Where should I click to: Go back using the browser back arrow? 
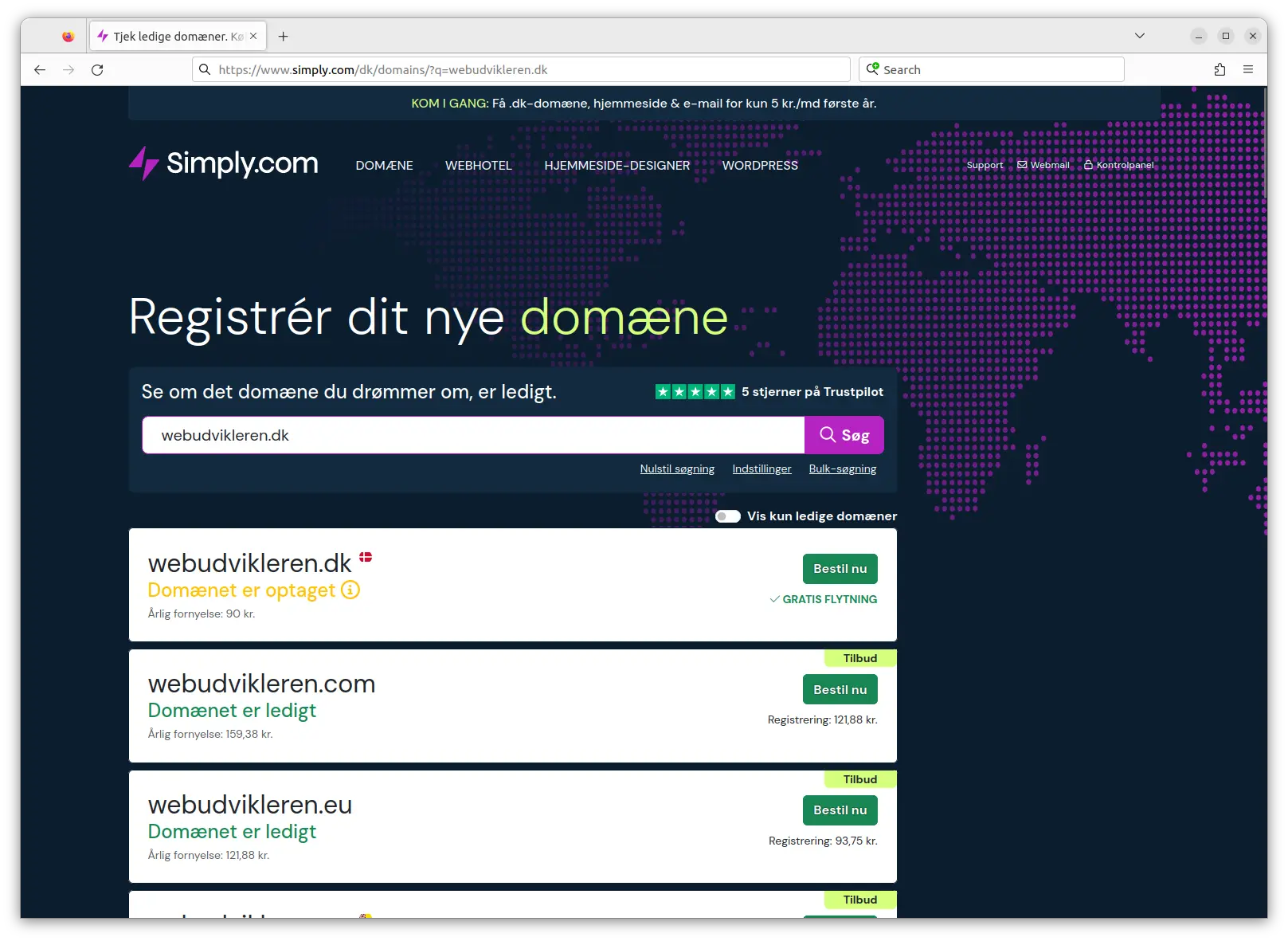coord(40,70)
